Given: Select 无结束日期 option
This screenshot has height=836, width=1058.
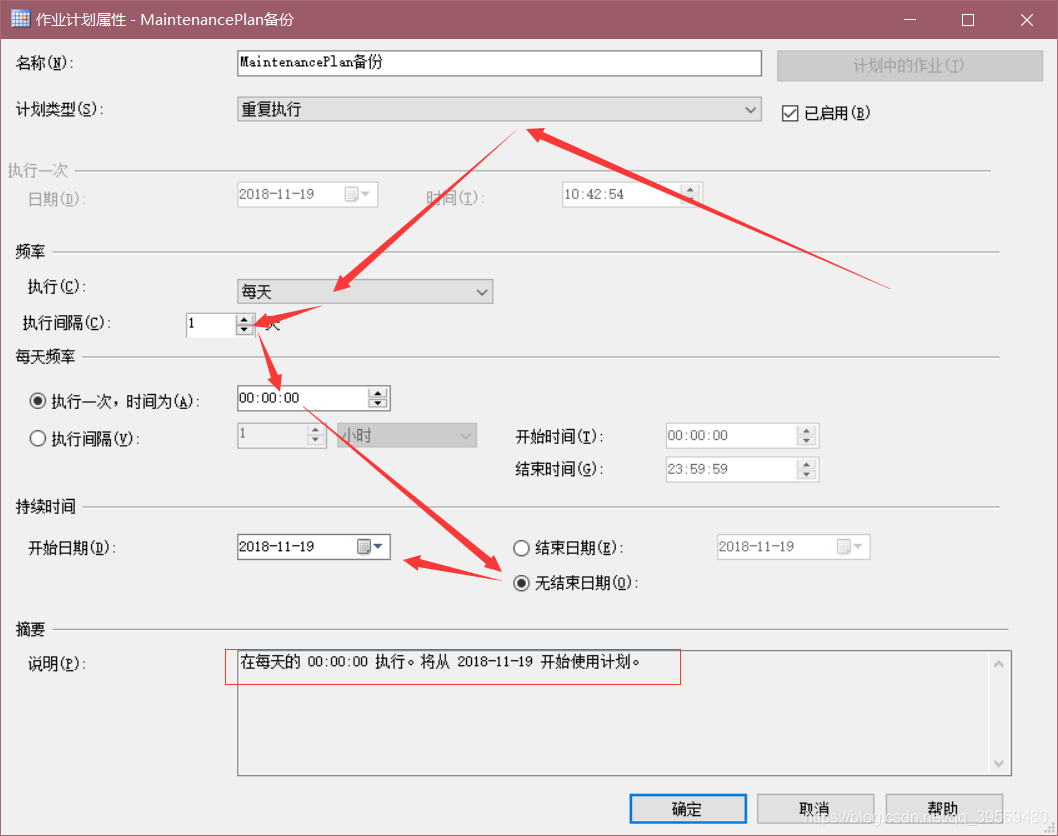Looking at the screenshot, I should click(x=521, y=582).
